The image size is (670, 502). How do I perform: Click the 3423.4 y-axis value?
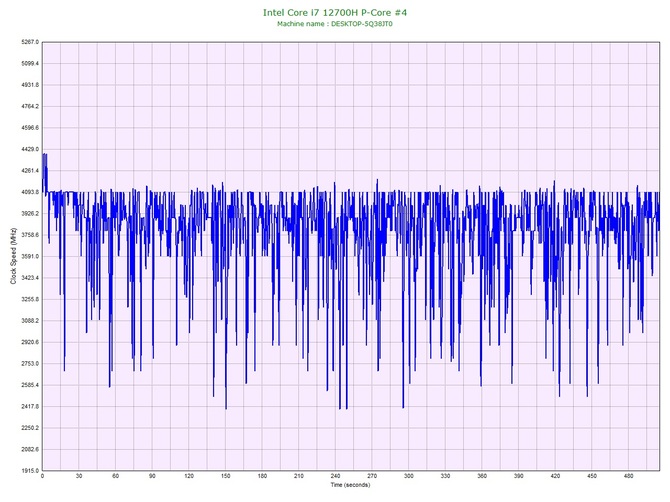coord(30,278)
